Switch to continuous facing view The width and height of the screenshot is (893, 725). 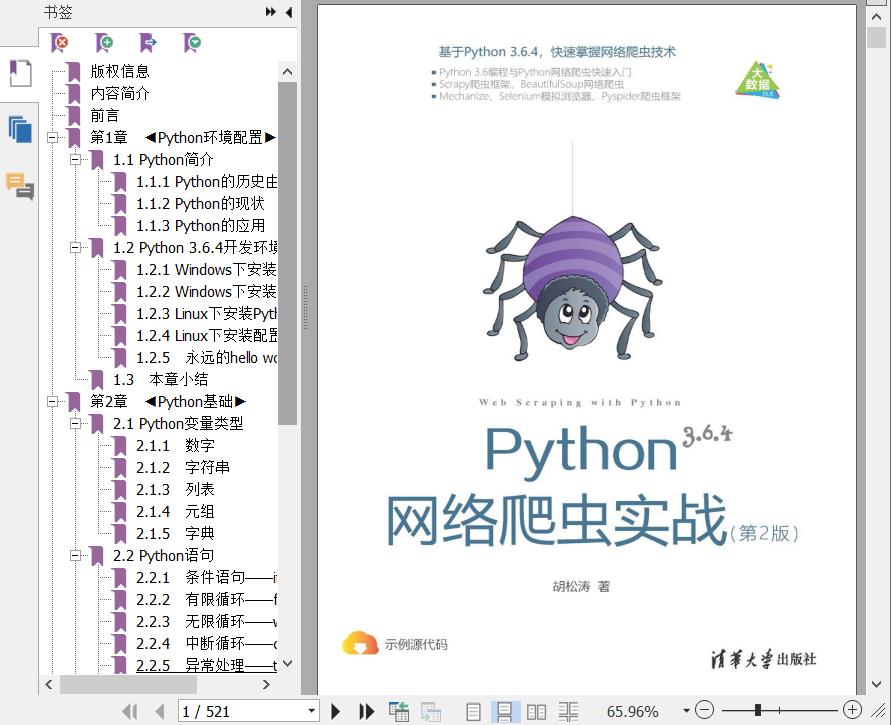tap(568, 712)
